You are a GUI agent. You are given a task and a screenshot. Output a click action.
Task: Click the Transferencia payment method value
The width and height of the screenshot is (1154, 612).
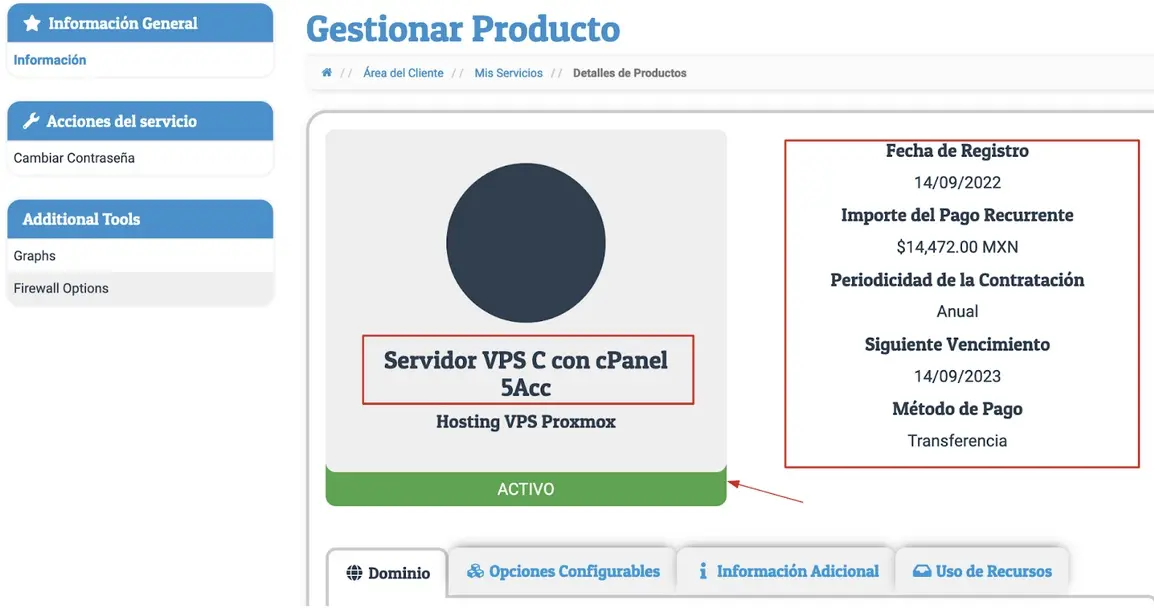[x=957, y=441]
